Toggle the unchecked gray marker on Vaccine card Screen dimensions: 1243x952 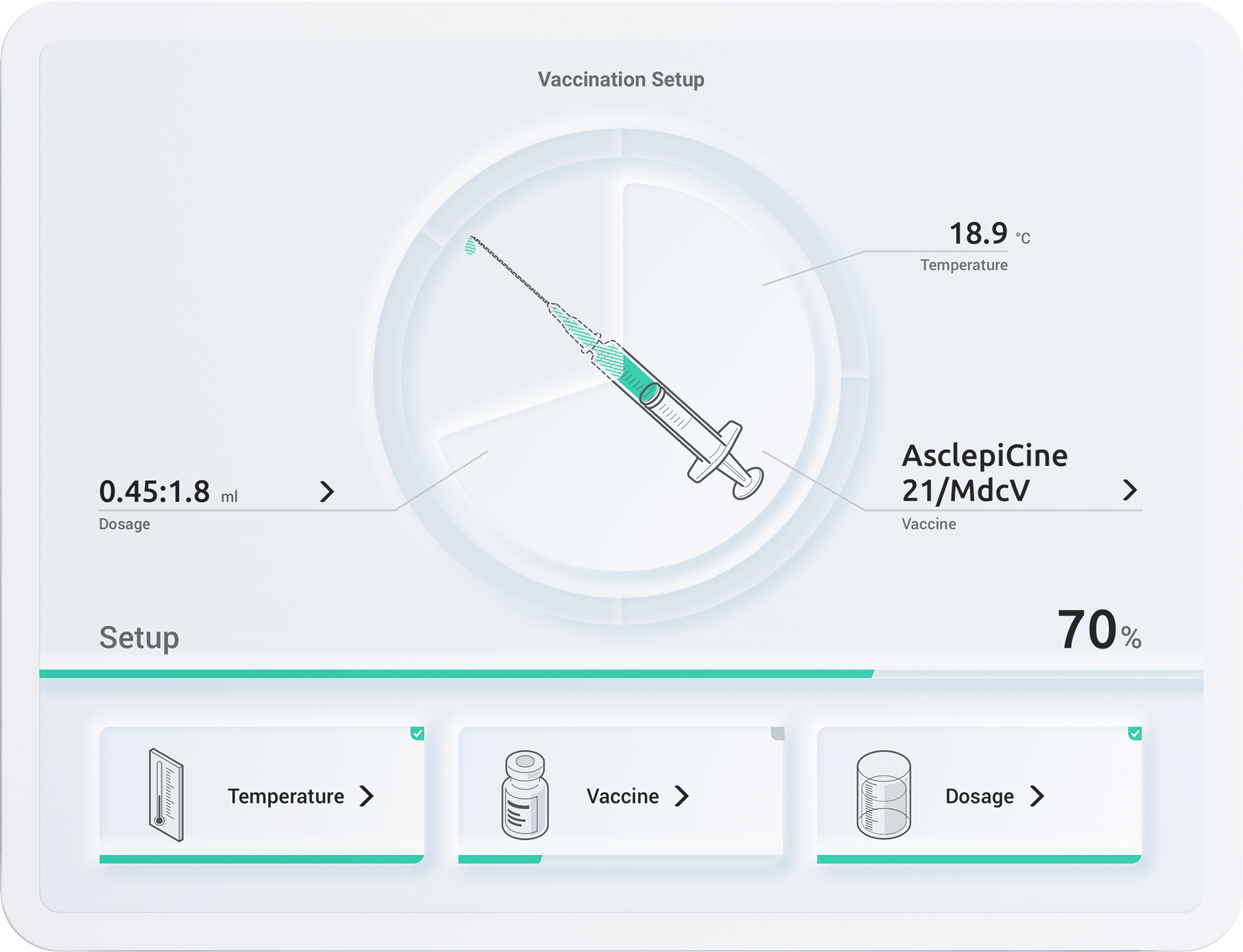point(778,733)
